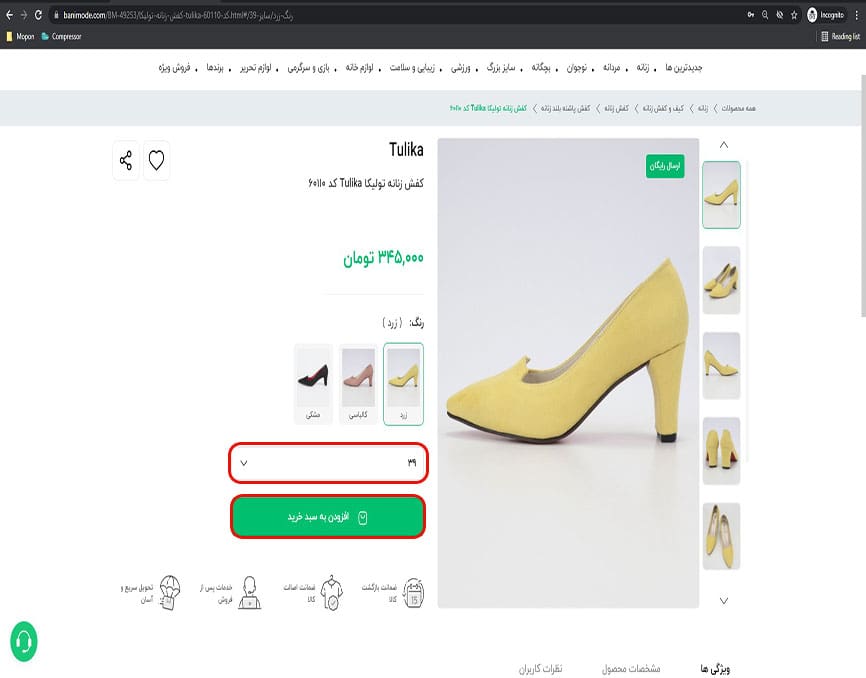Open the لوازم خانه menu
The width and height of the screenshot is (866, 678).
(x=360, y=68)
